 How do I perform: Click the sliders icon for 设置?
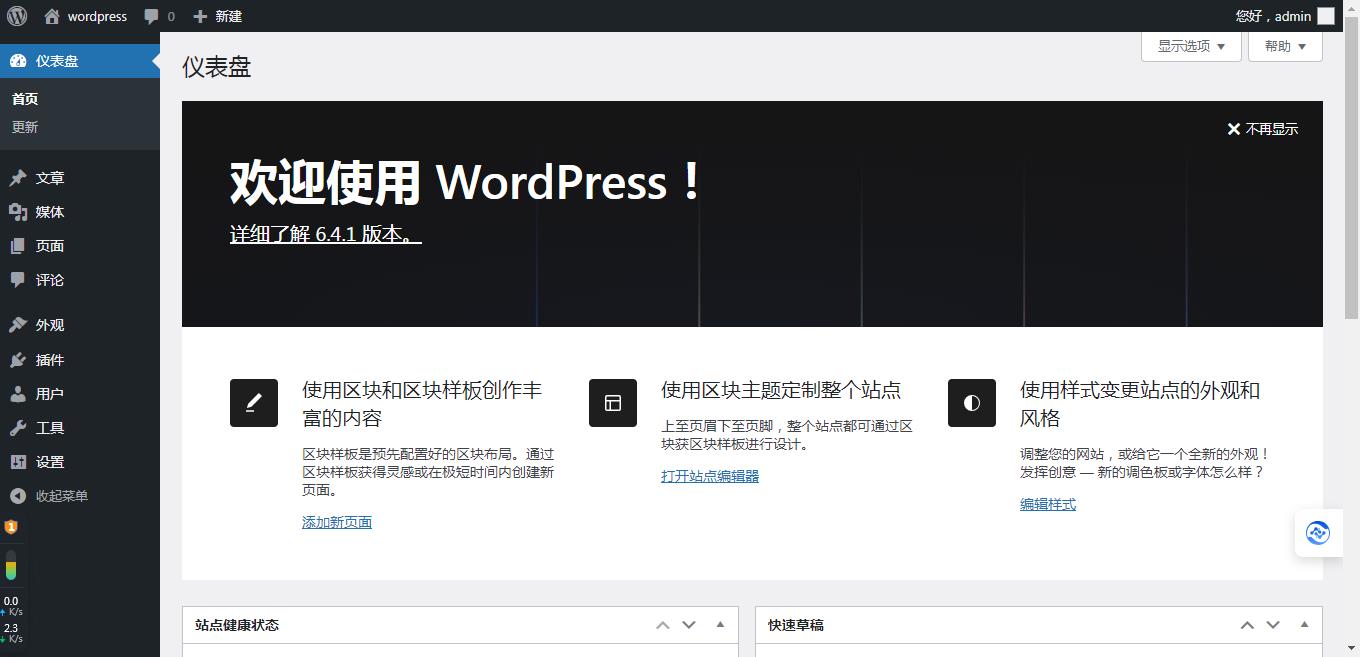(x=18, y=462)
